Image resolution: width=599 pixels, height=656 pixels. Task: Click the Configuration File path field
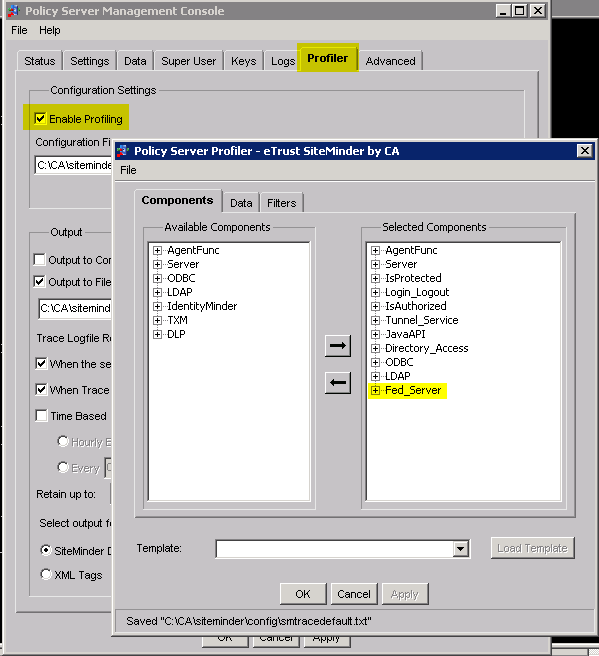[74, 165]
